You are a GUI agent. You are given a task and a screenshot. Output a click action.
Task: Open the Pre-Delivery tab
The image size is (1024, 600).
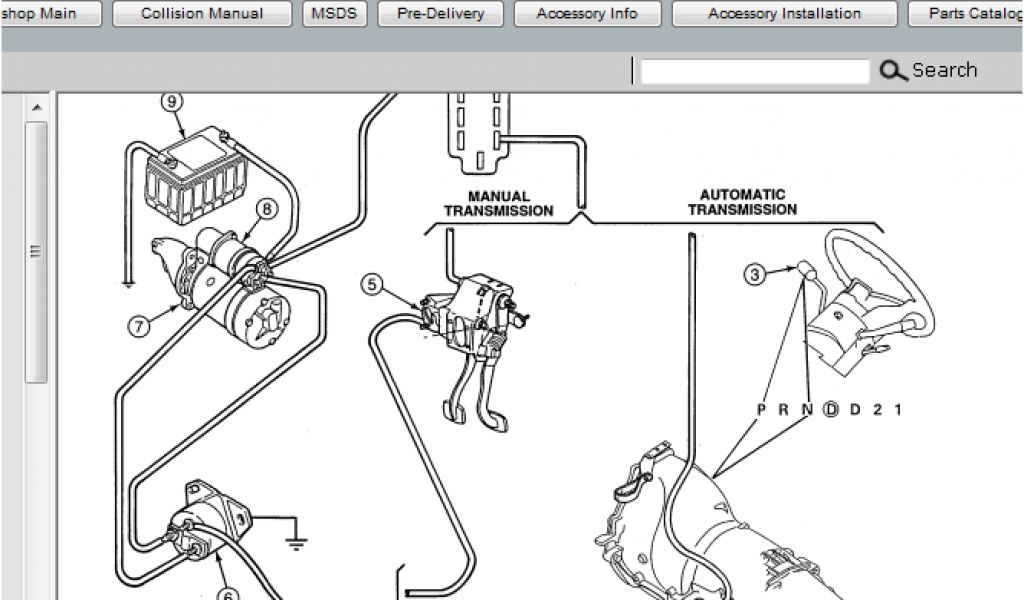440,14
